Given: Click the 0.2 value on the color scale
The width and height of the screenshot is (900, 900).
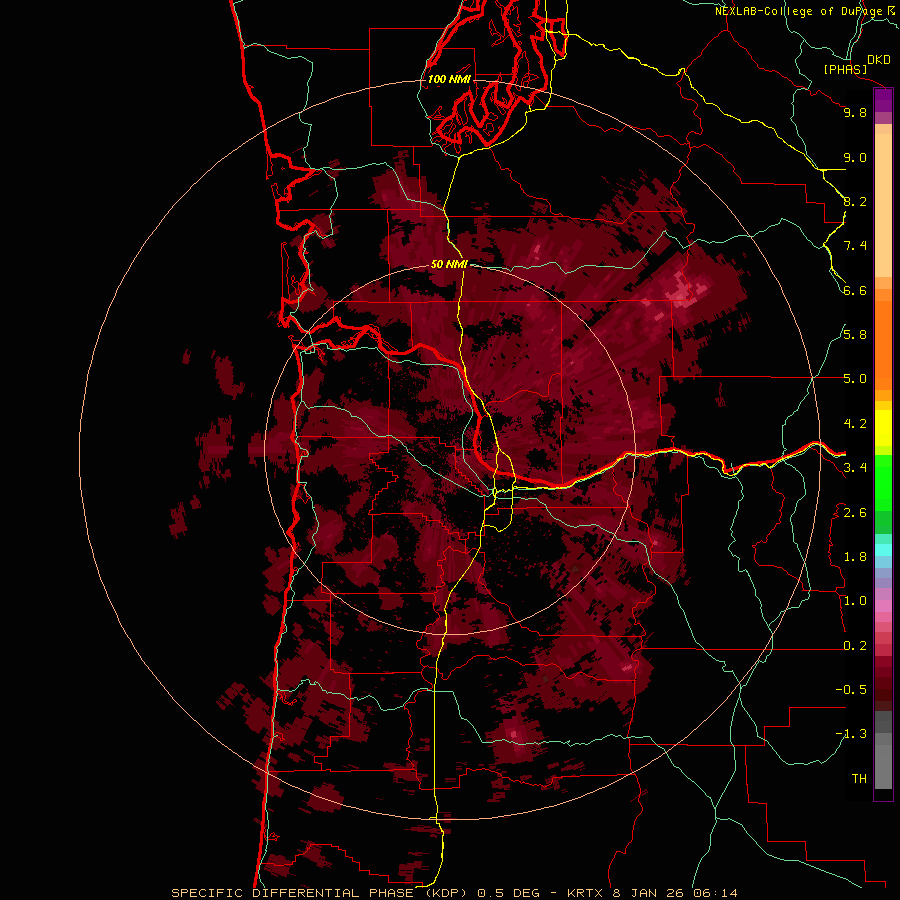Looking at the screenshot, I should (x=855, y=646).
